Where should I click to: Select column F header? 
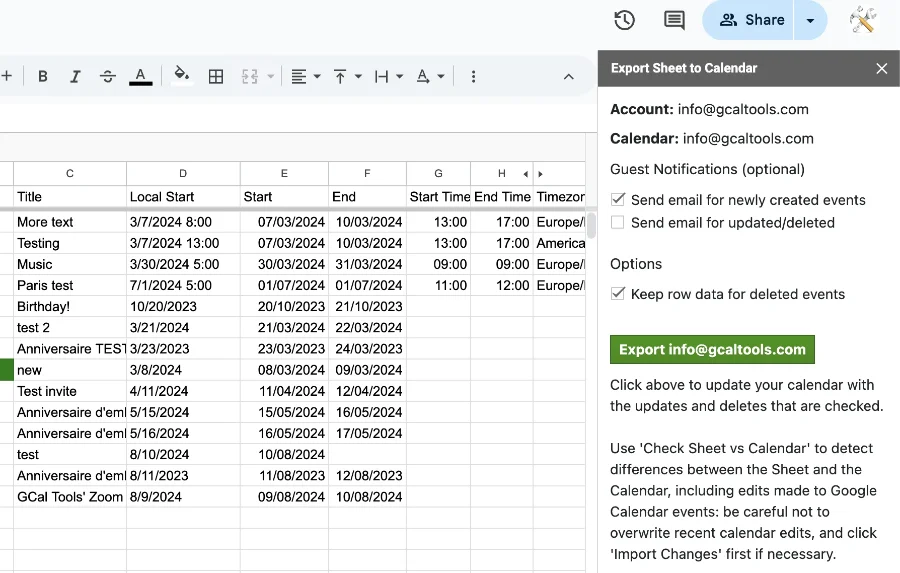pyautogui.click(x=367, y=173)
